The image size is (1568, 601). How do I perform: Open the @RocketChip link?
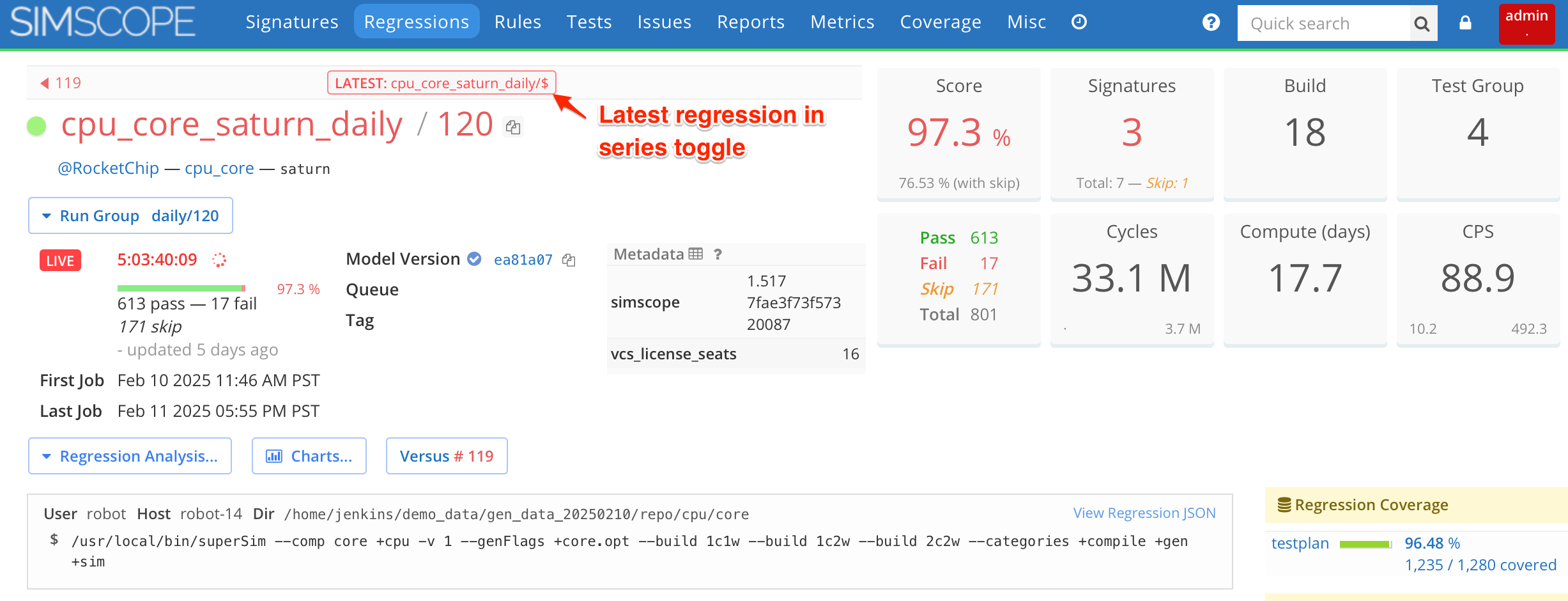point(108,168)
